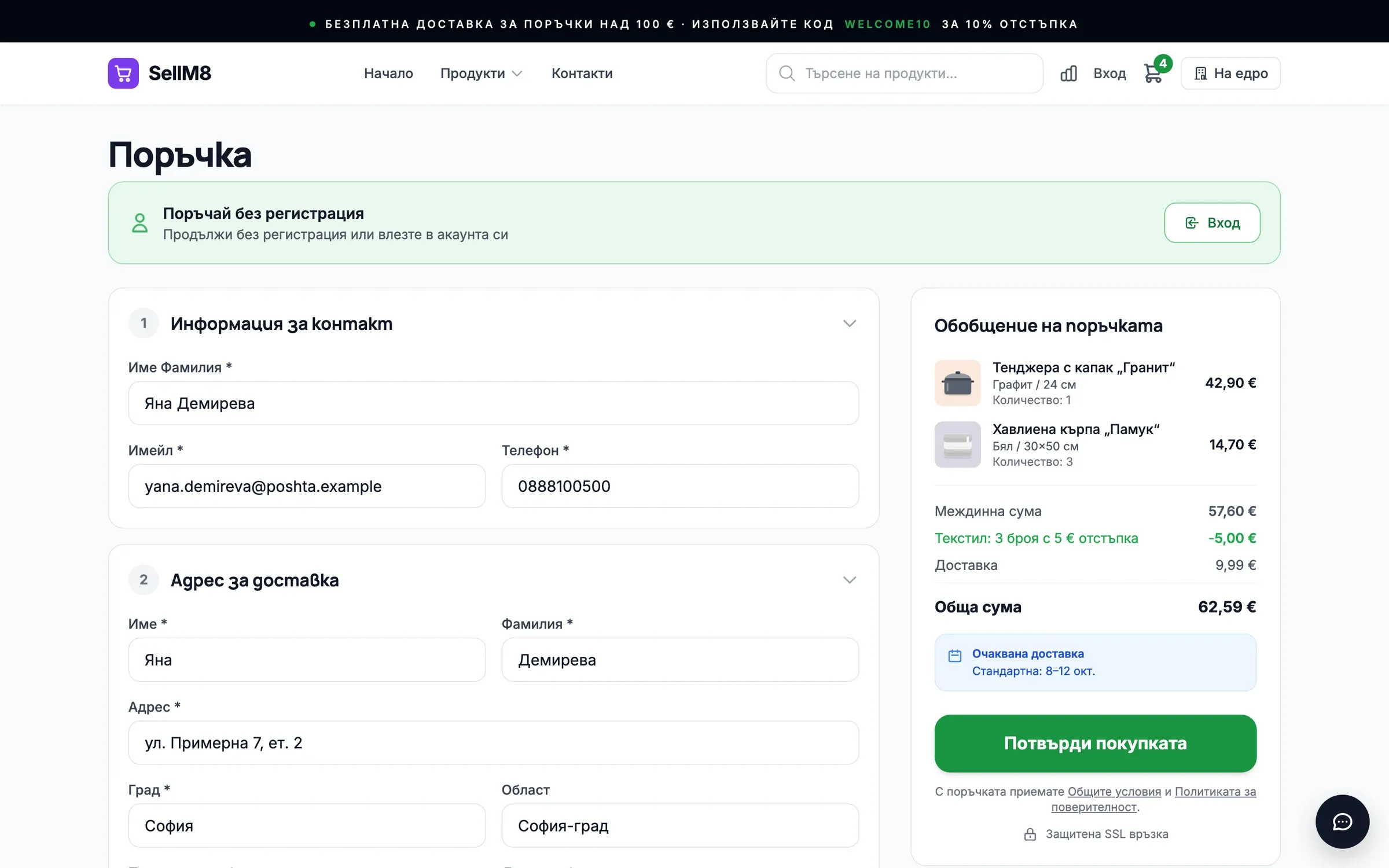Click the Тенджера с капак „Гранит“ product name
Screen dimensions: 1389x868
click(x=1083, y=367)
